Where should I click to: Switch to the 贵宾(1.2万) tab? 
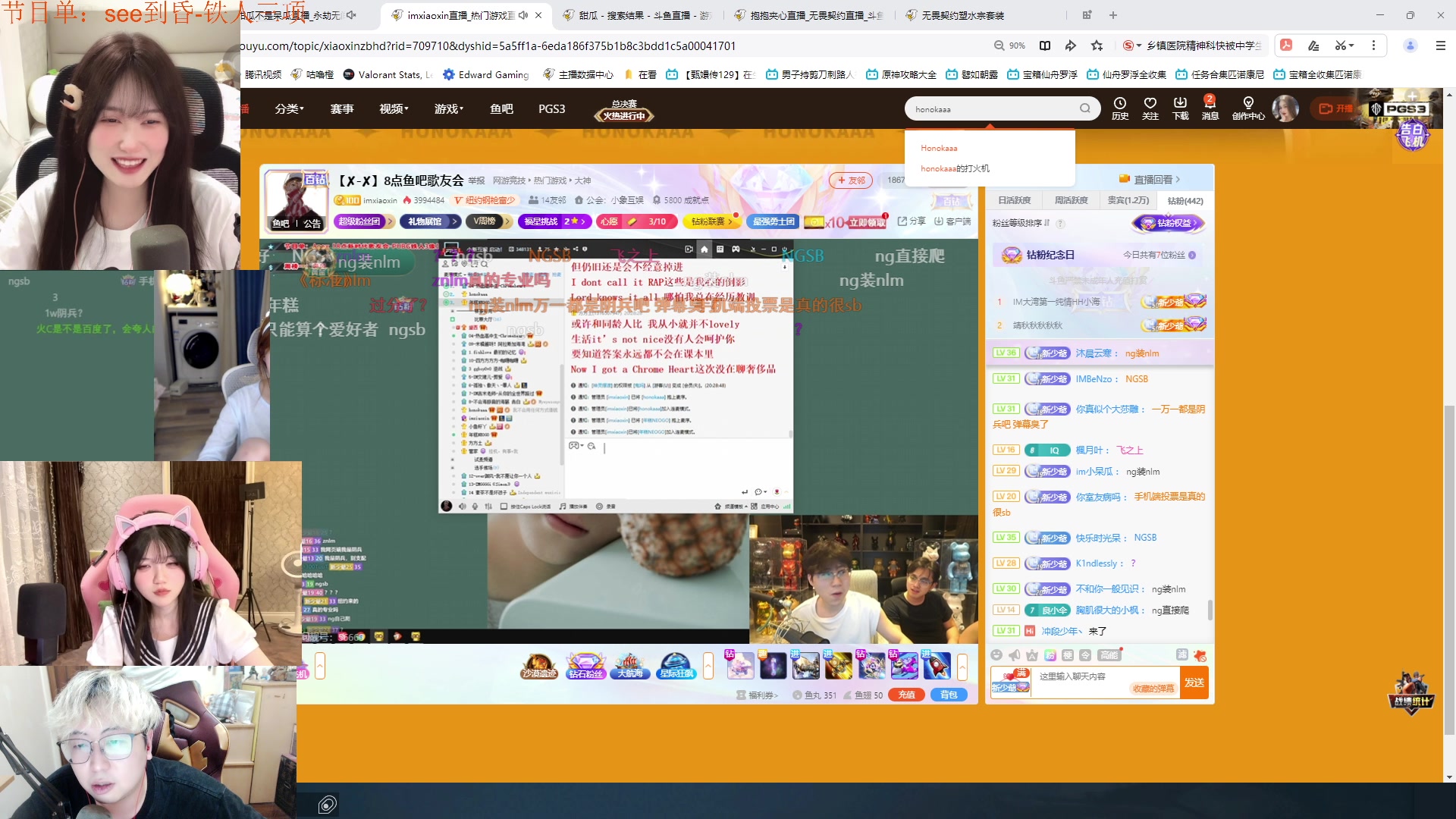coord(1128,200)
